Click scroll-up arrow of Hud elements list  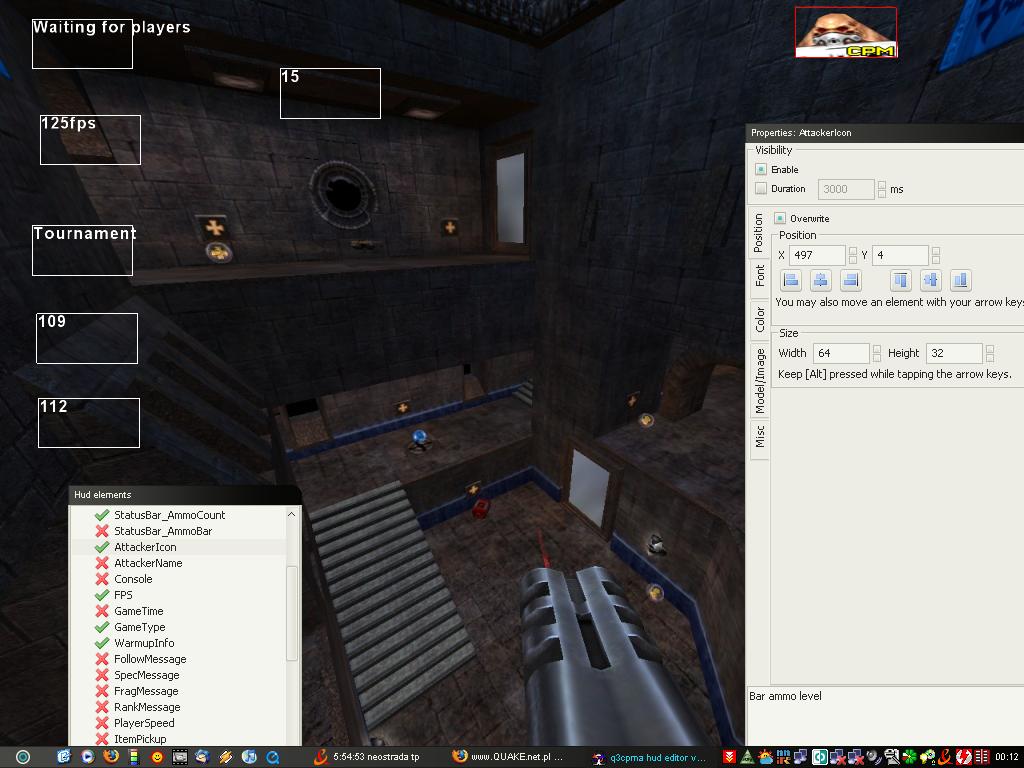(x=291, y=515)
